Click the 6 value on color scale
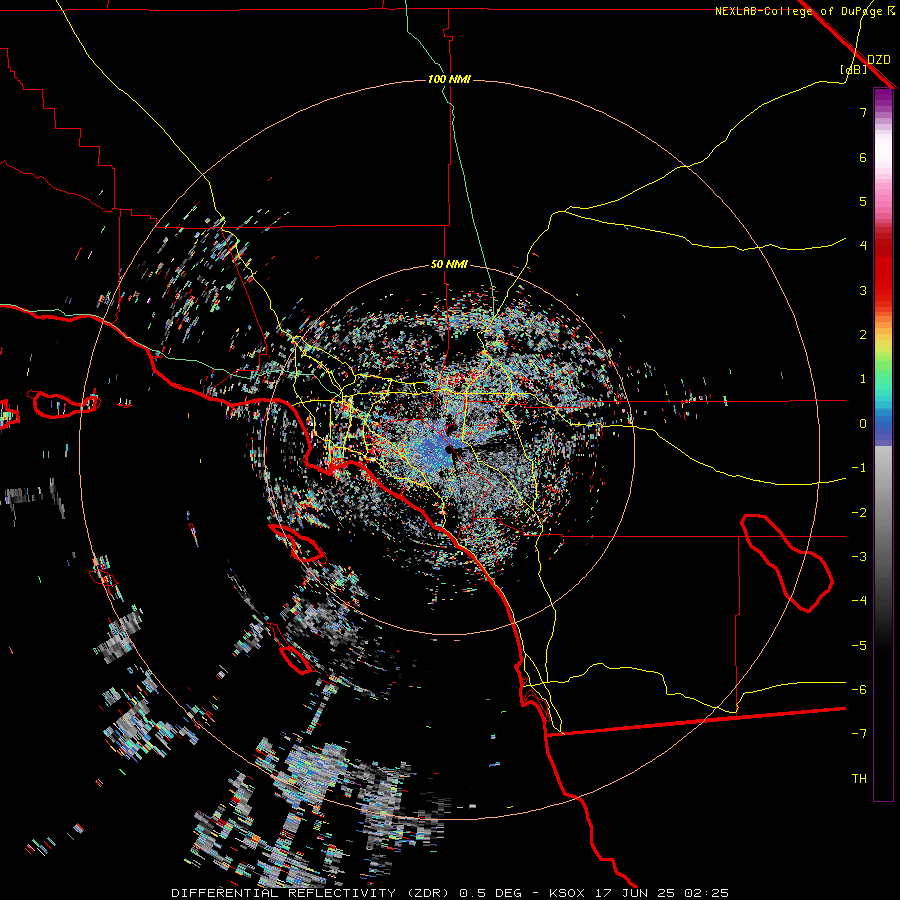 pyautogui.click(x=863, y=157)
